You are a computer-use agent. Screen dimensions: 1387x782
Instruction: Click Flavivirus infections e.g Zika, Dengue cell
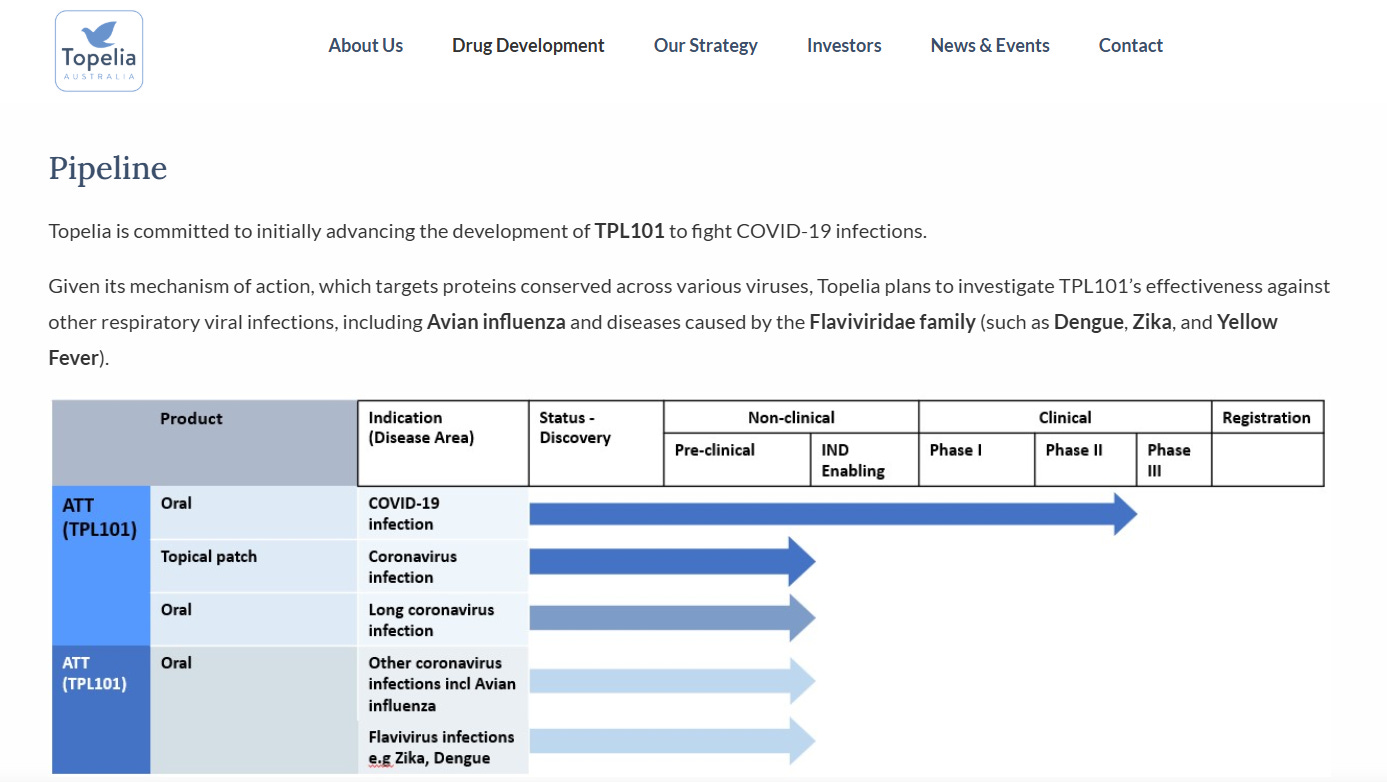pos(441,747)
